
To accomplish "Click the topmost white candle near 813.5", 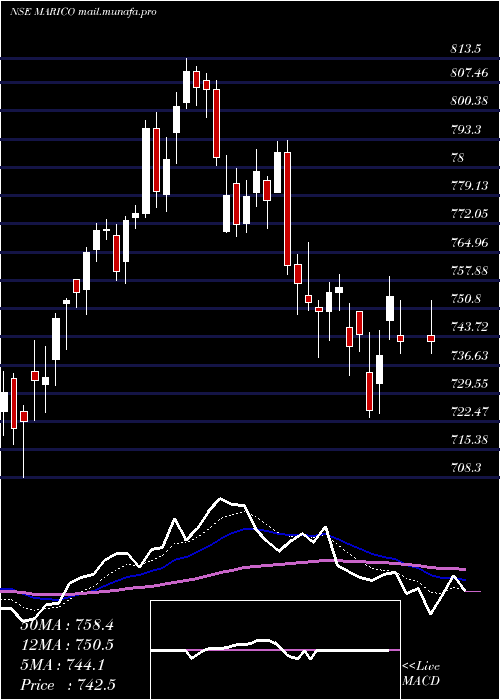I will tap(187, 87).
